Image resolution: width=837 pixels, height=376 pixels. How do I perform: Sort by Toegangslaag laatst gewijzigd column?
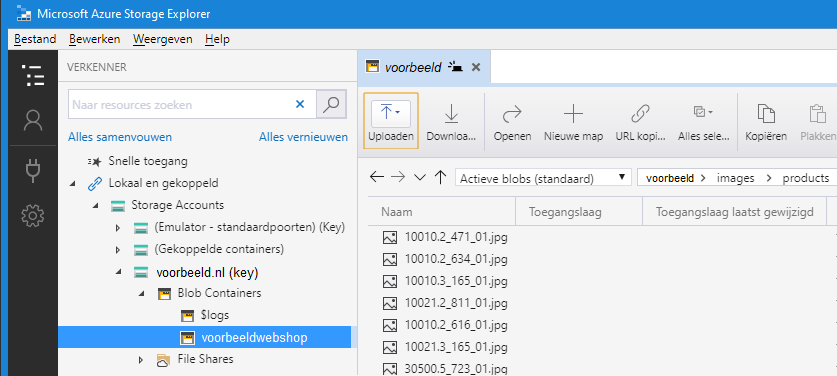pyautogui.click(x=735, y=212)
